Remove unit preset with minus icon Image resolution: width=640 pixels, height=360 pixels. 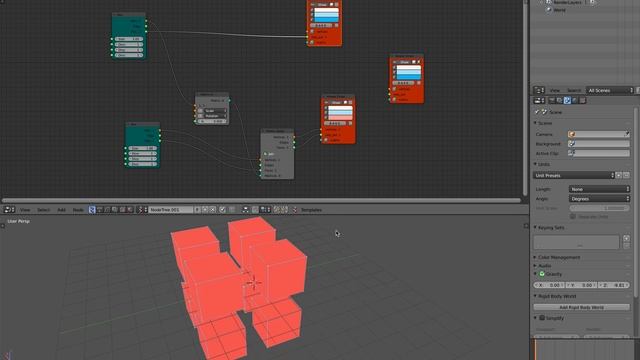(x=626, y=175)
